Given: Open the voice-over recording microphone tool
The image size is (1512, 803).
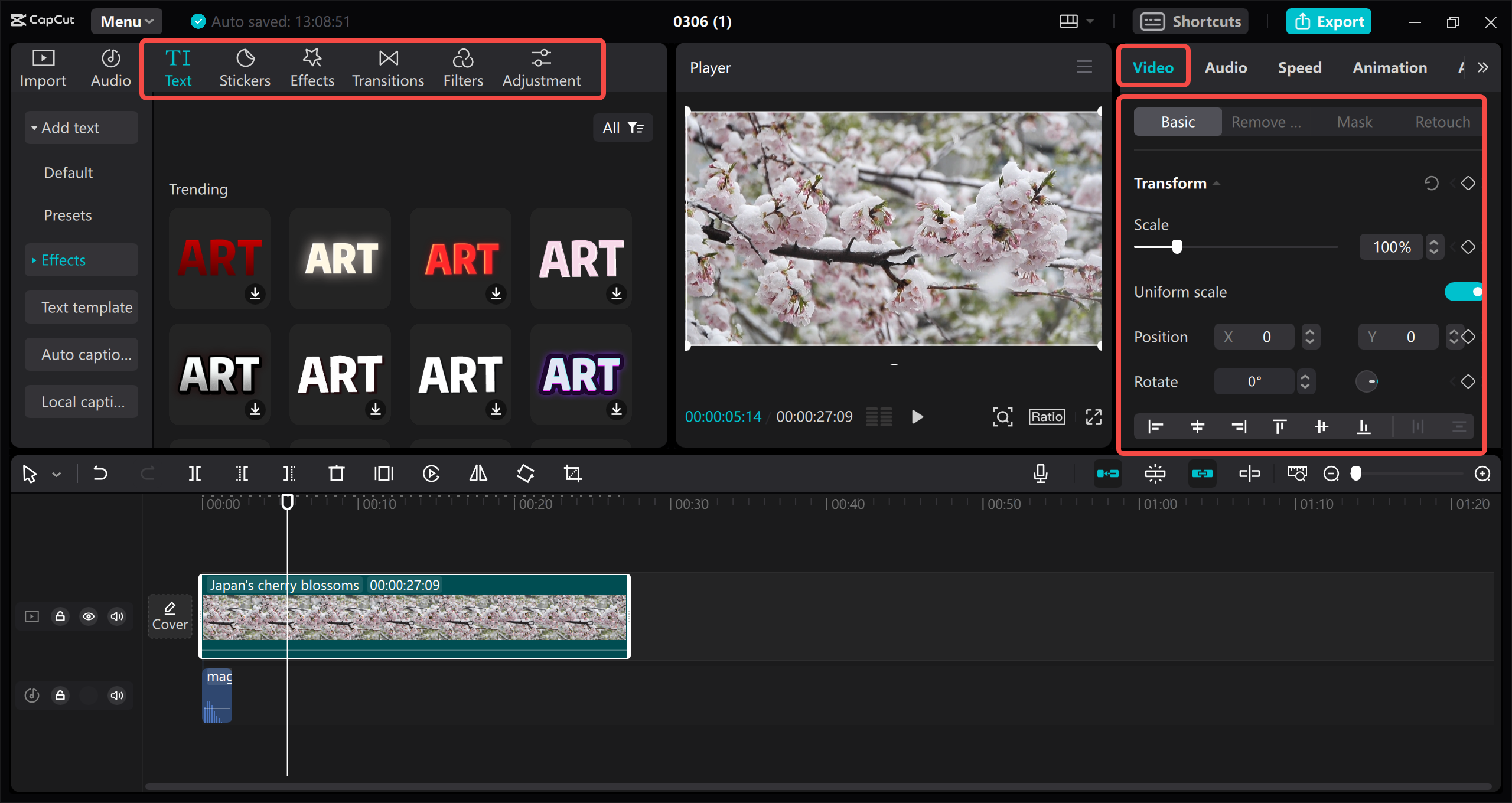Looking at the screenshot, I should point(1040,473).
